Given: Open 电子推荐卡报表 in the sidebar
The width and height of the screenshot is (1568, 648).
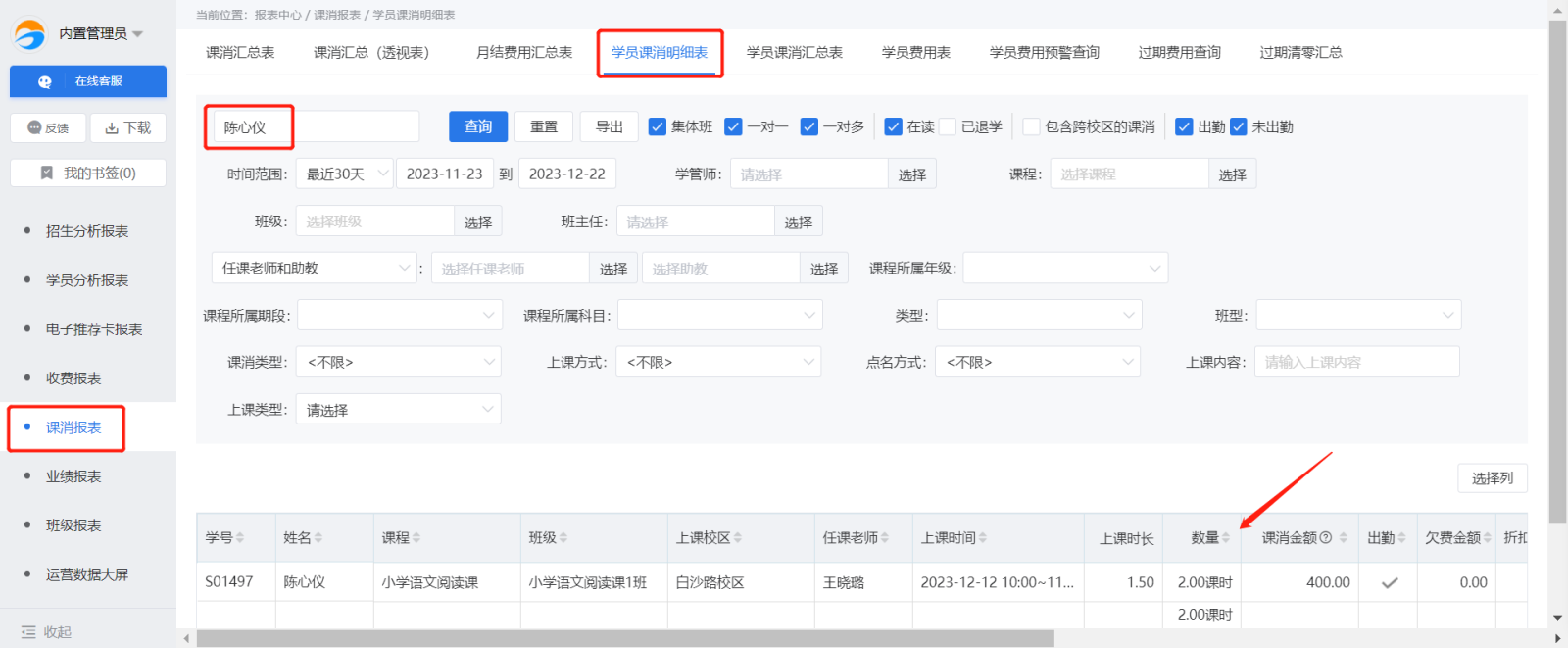Looking at the screenshot, I should (x=94, y=329).
